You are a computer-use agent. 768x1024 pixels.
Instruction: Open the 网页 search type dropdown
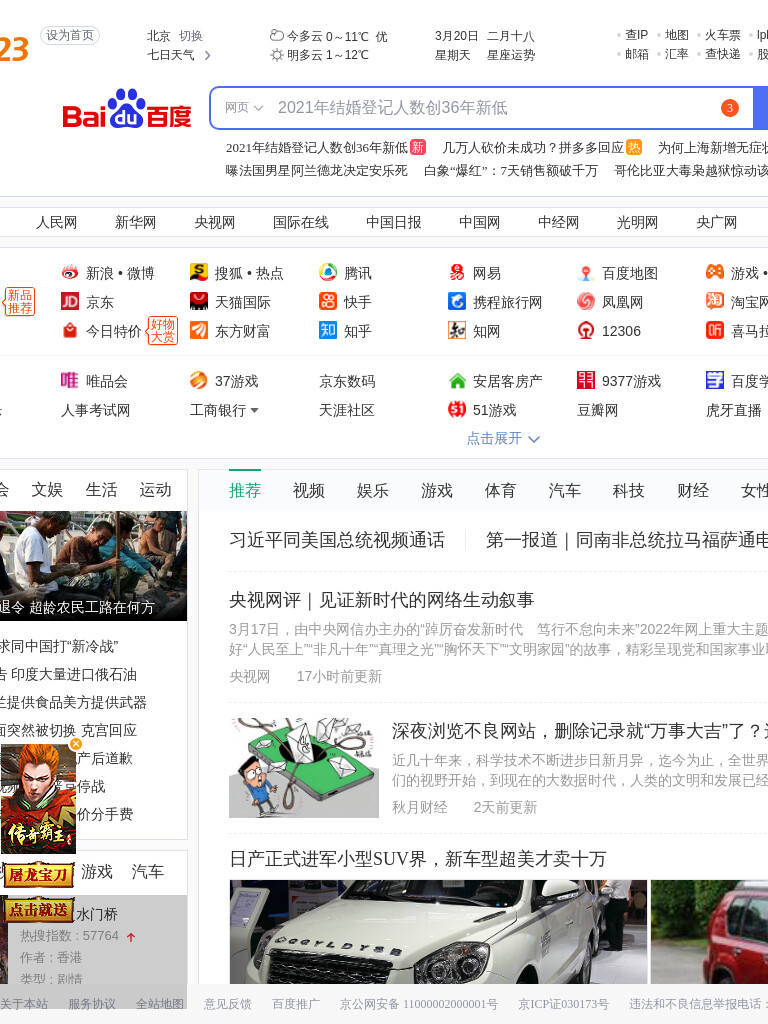(x=244, y=108)
